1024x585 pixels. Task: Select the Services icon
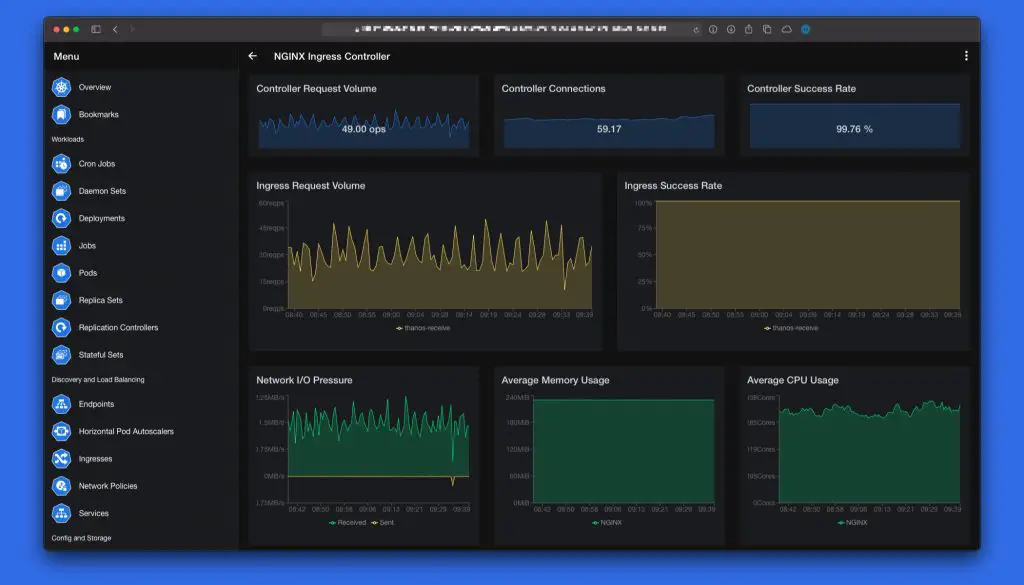coord(61,513)
